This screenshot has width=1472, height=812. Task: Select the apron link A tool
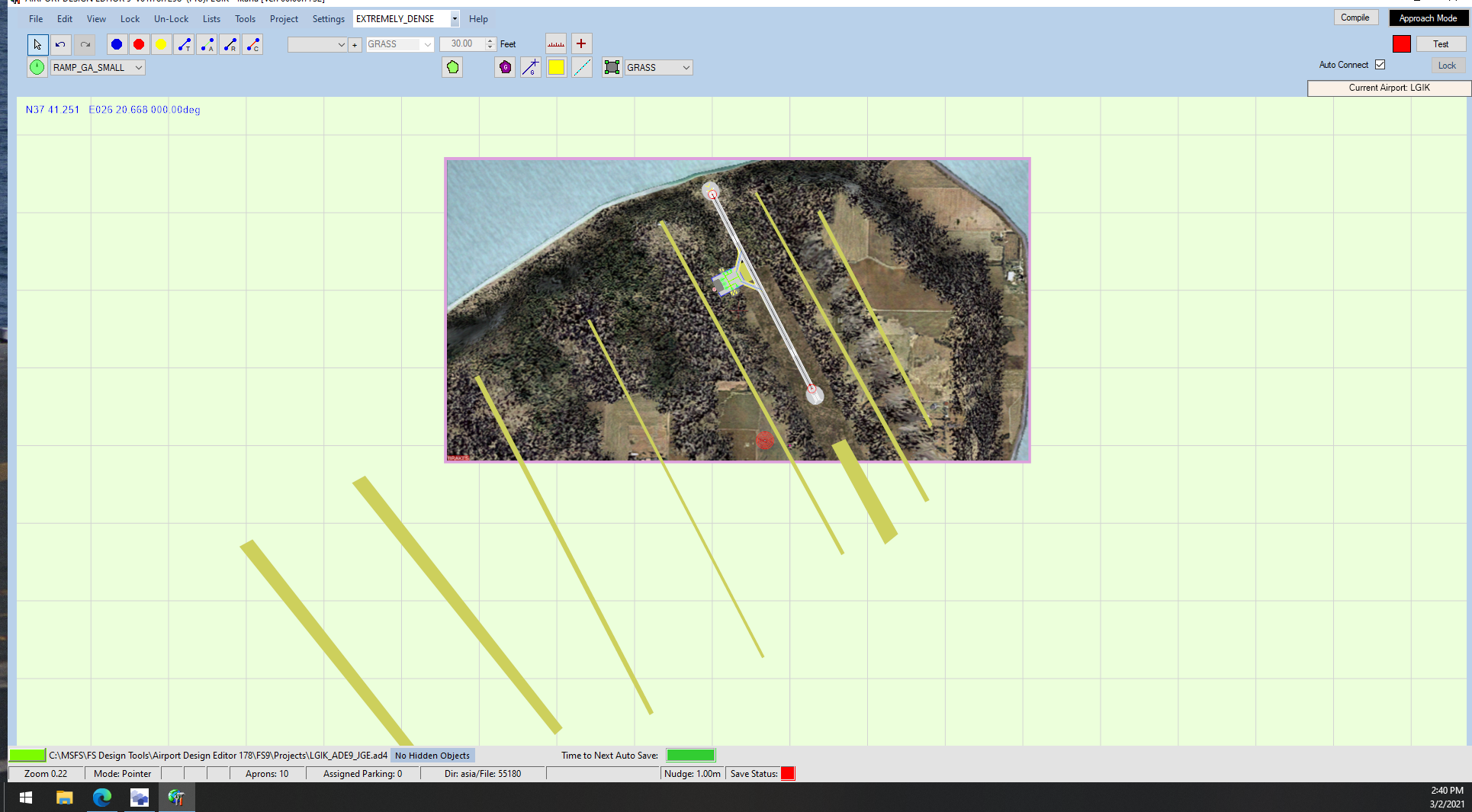[x=207, y=44]
